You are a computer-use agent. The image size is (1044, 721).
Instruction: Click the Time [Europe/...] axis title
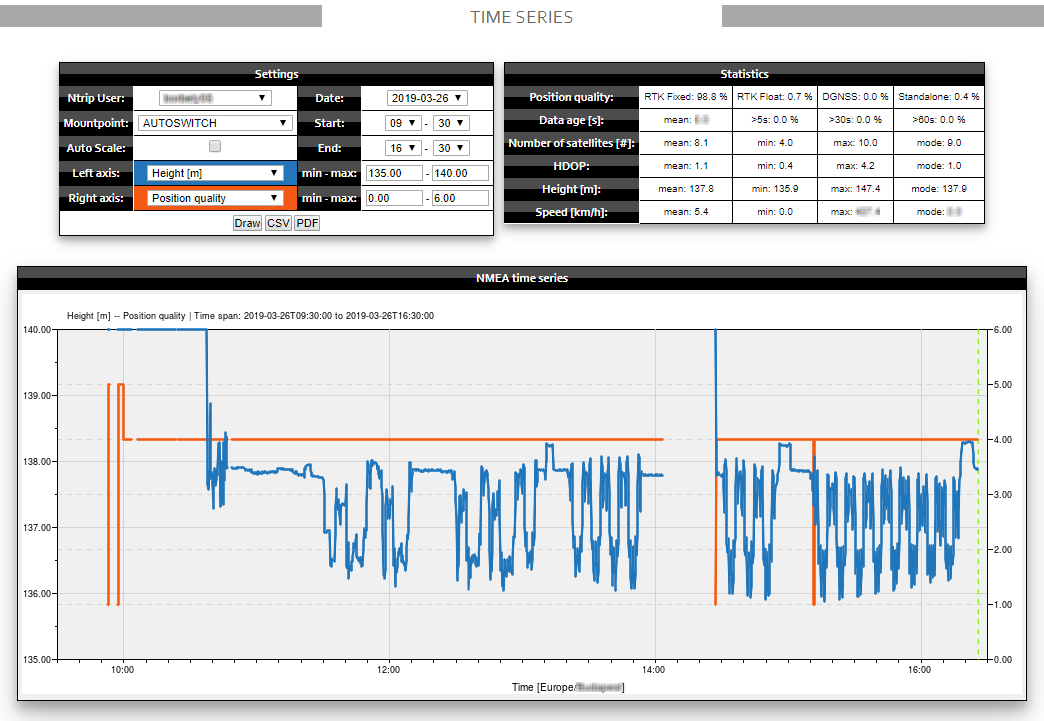click(x=568, y=687)
